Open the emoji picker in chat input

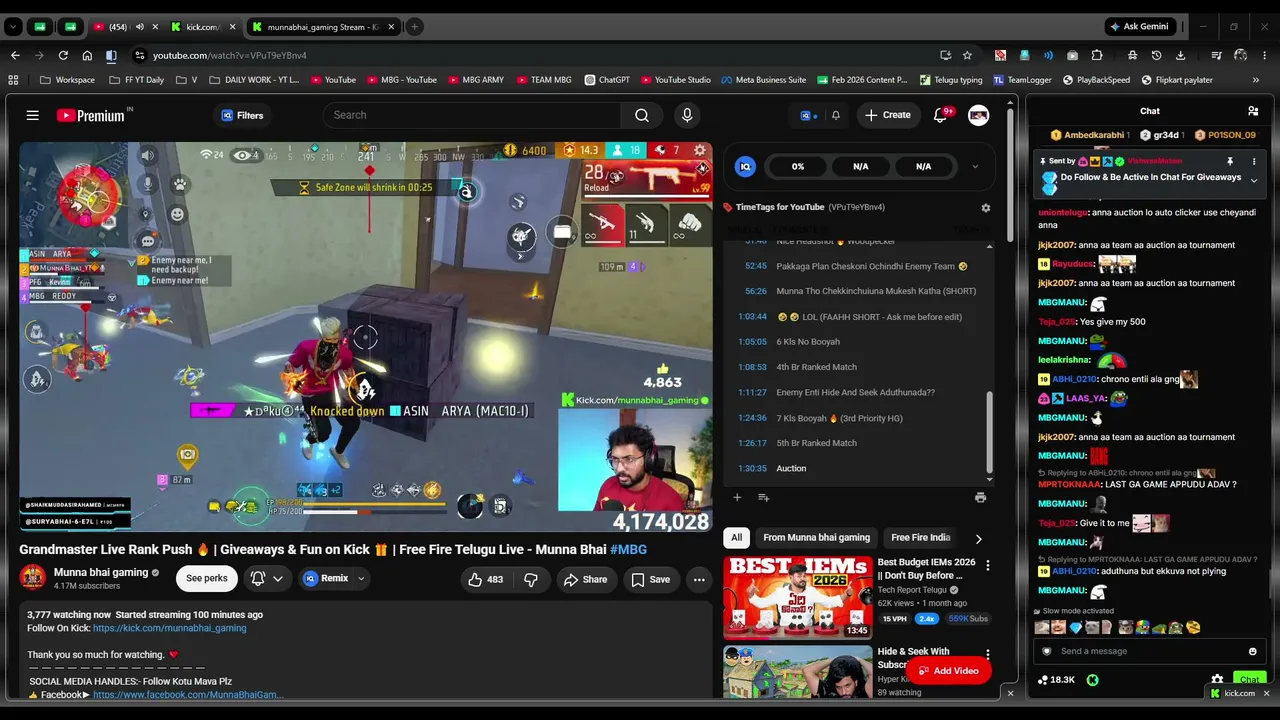[1252, 651]
